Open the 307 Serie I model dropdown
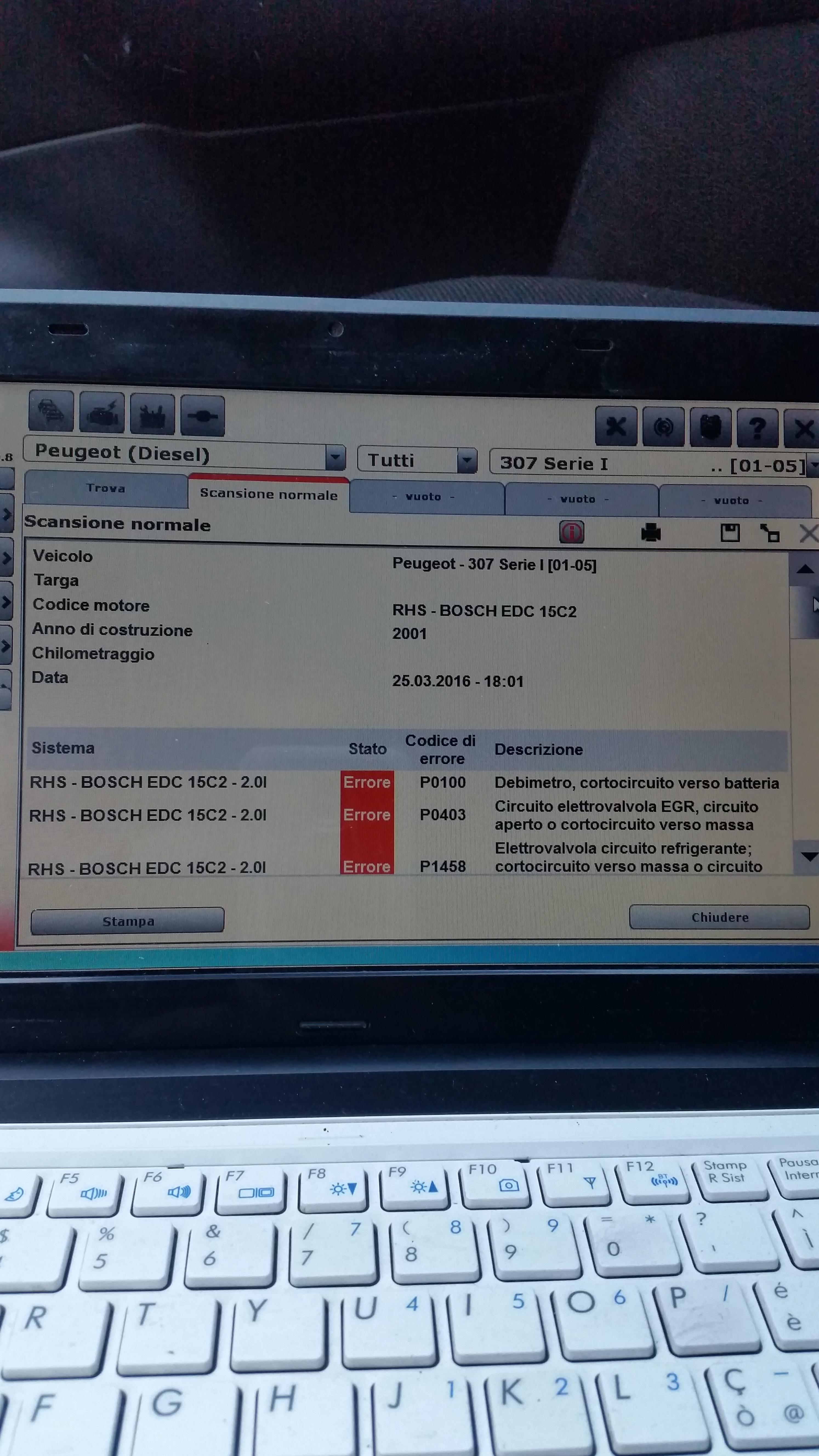The width and height of the screenshot is (819, 1456). [813, 466]
